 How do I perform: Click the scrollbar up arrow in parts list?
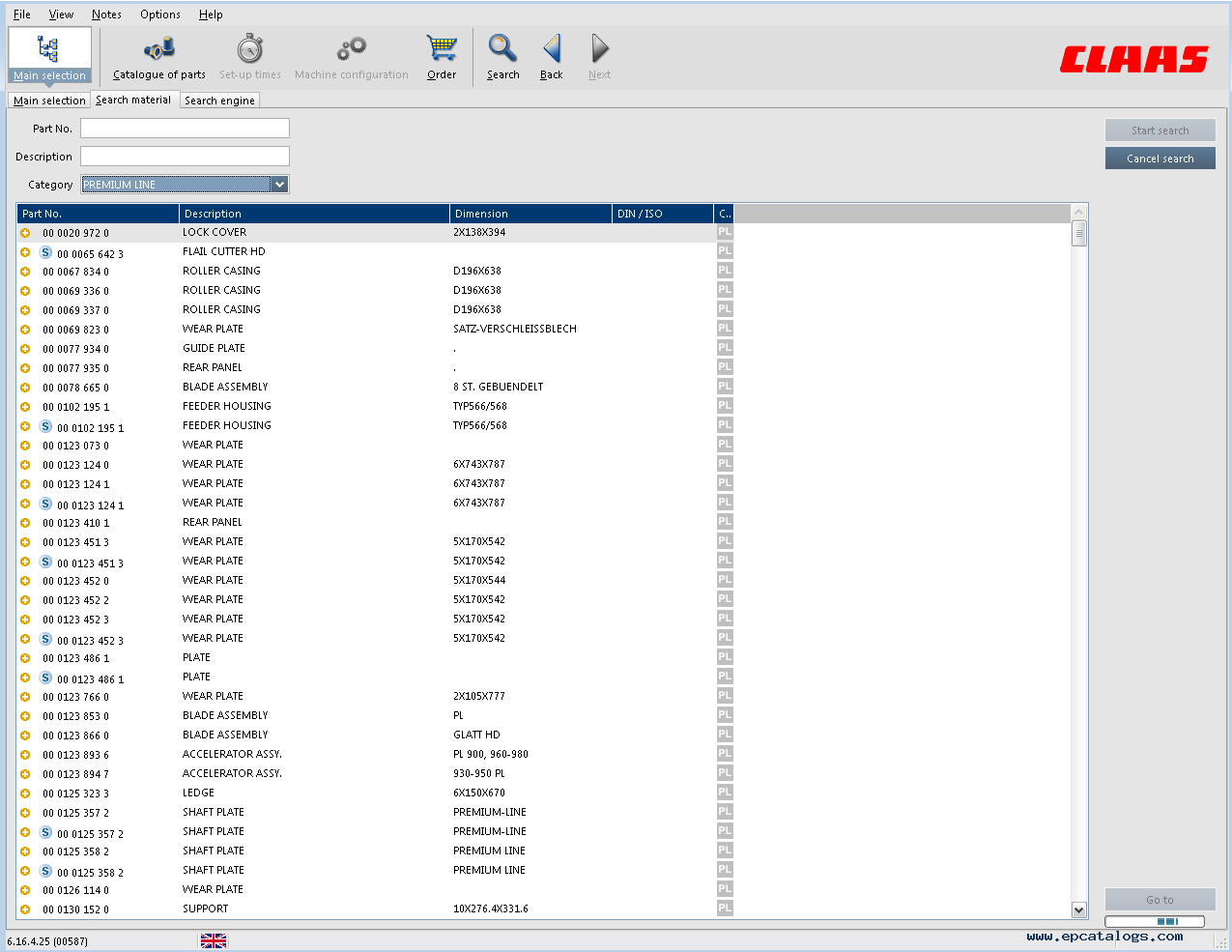pos(1079,212)
